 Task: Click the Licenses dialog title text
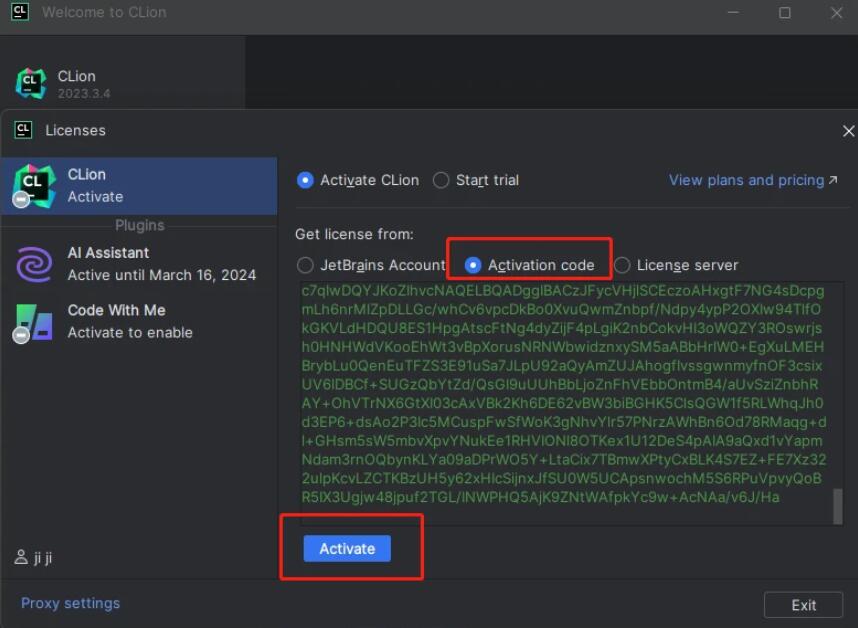76,130
